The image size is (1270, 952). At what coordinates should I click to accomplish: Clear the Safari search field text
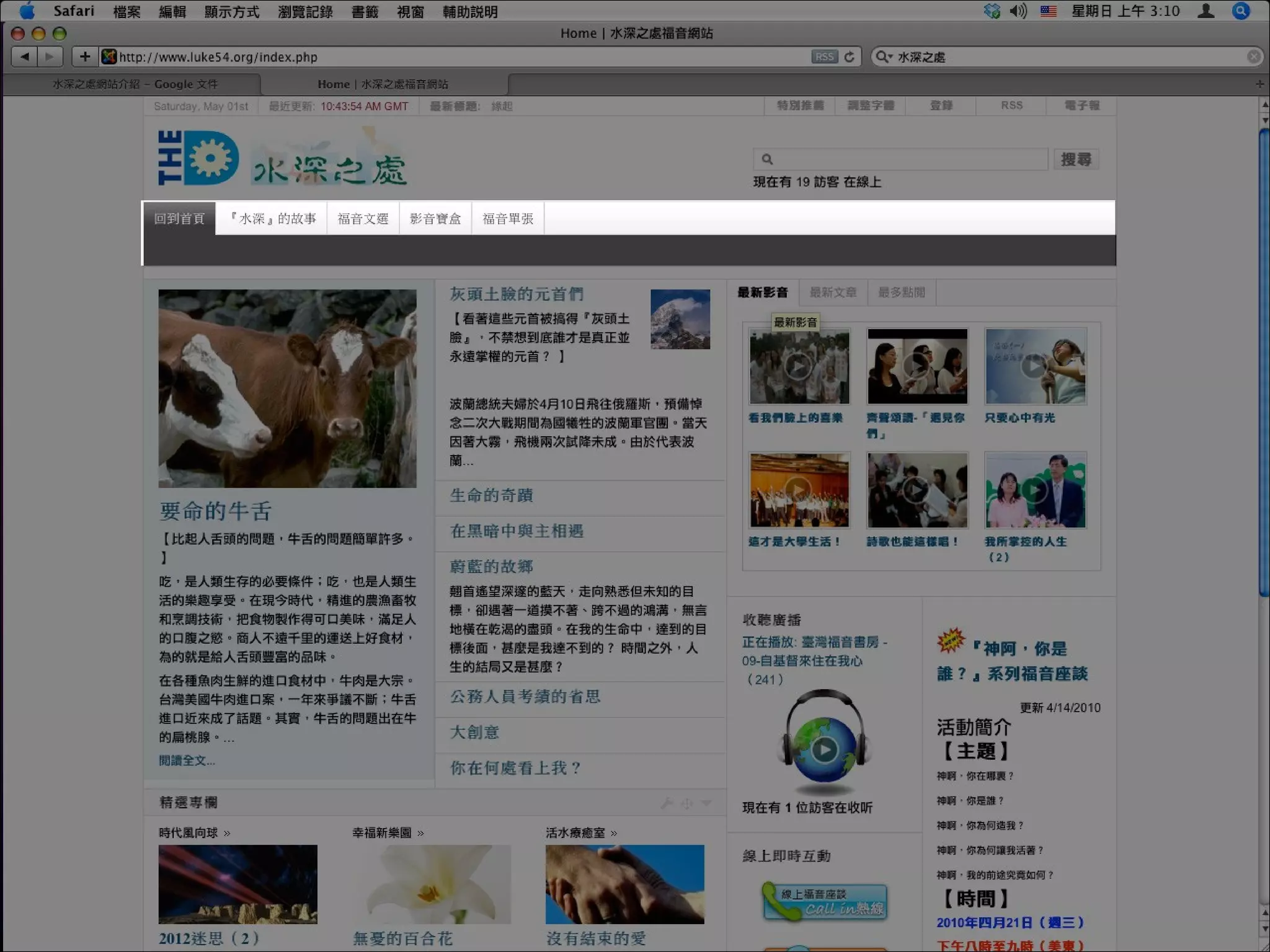coord(1253,57)
